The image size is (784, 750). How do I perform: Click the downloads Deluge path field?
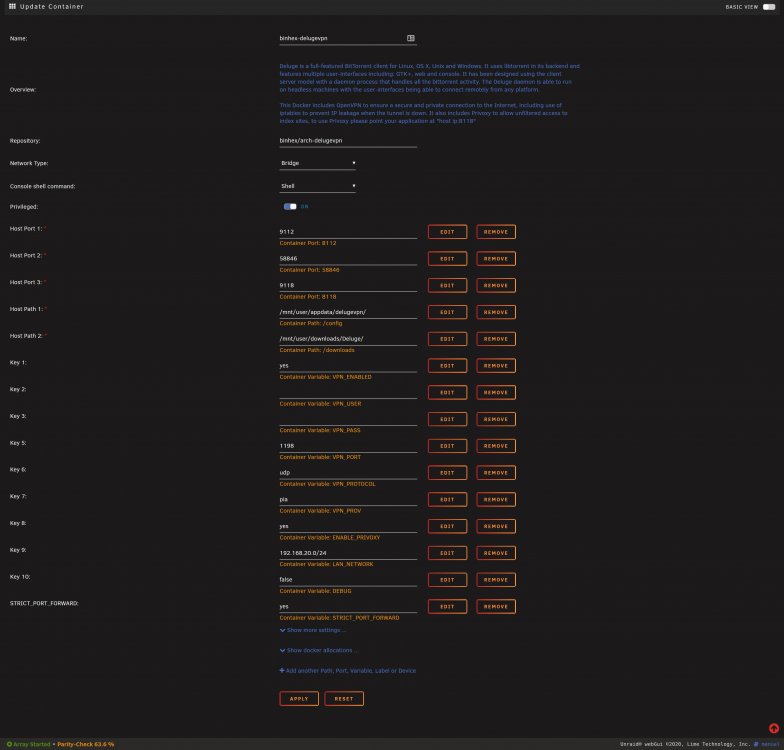coord(348,339)
